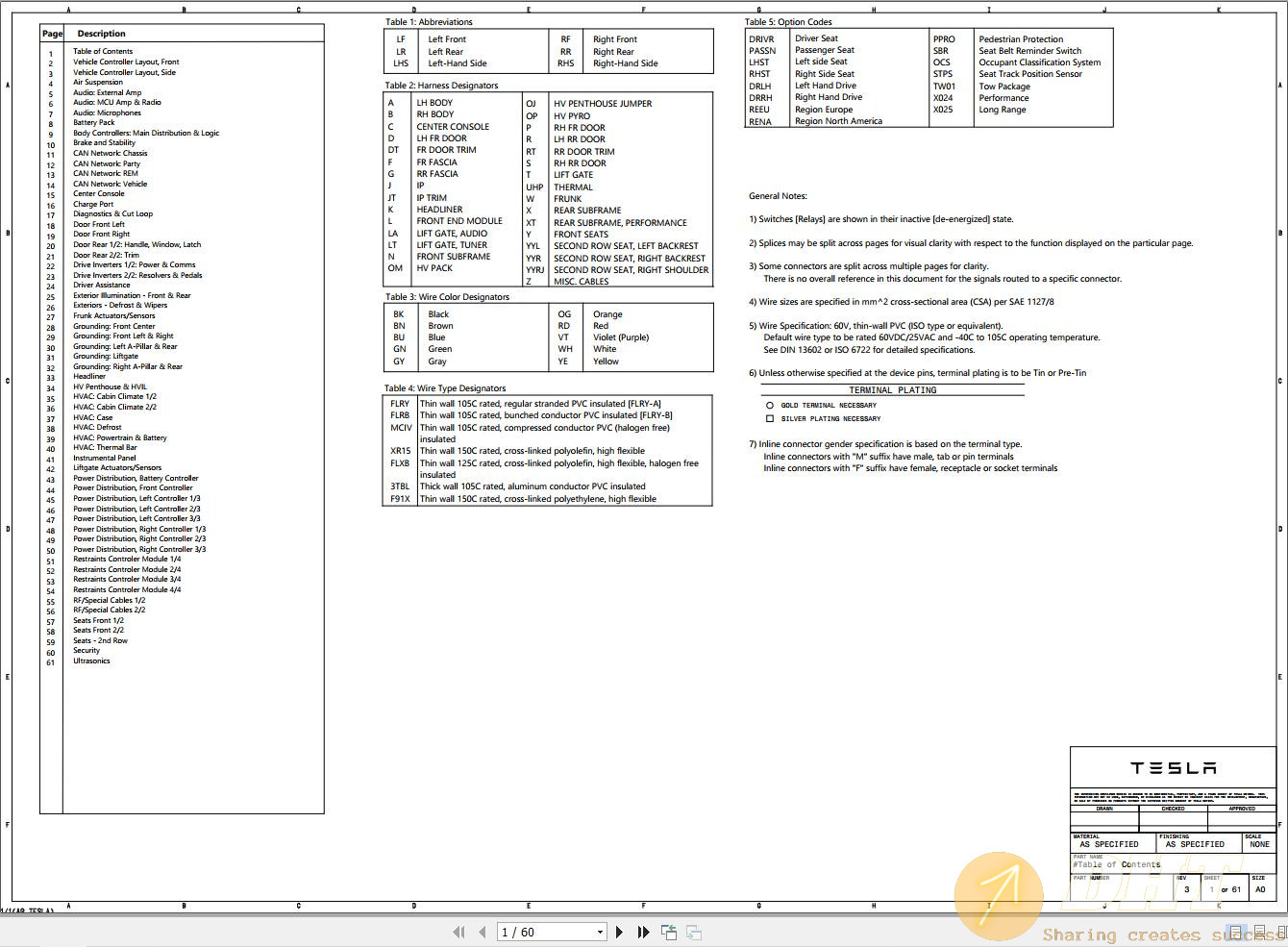Click 'Left-Hand Side' in abbreviations table
The image size is (1288, 947).
[458, 63]
